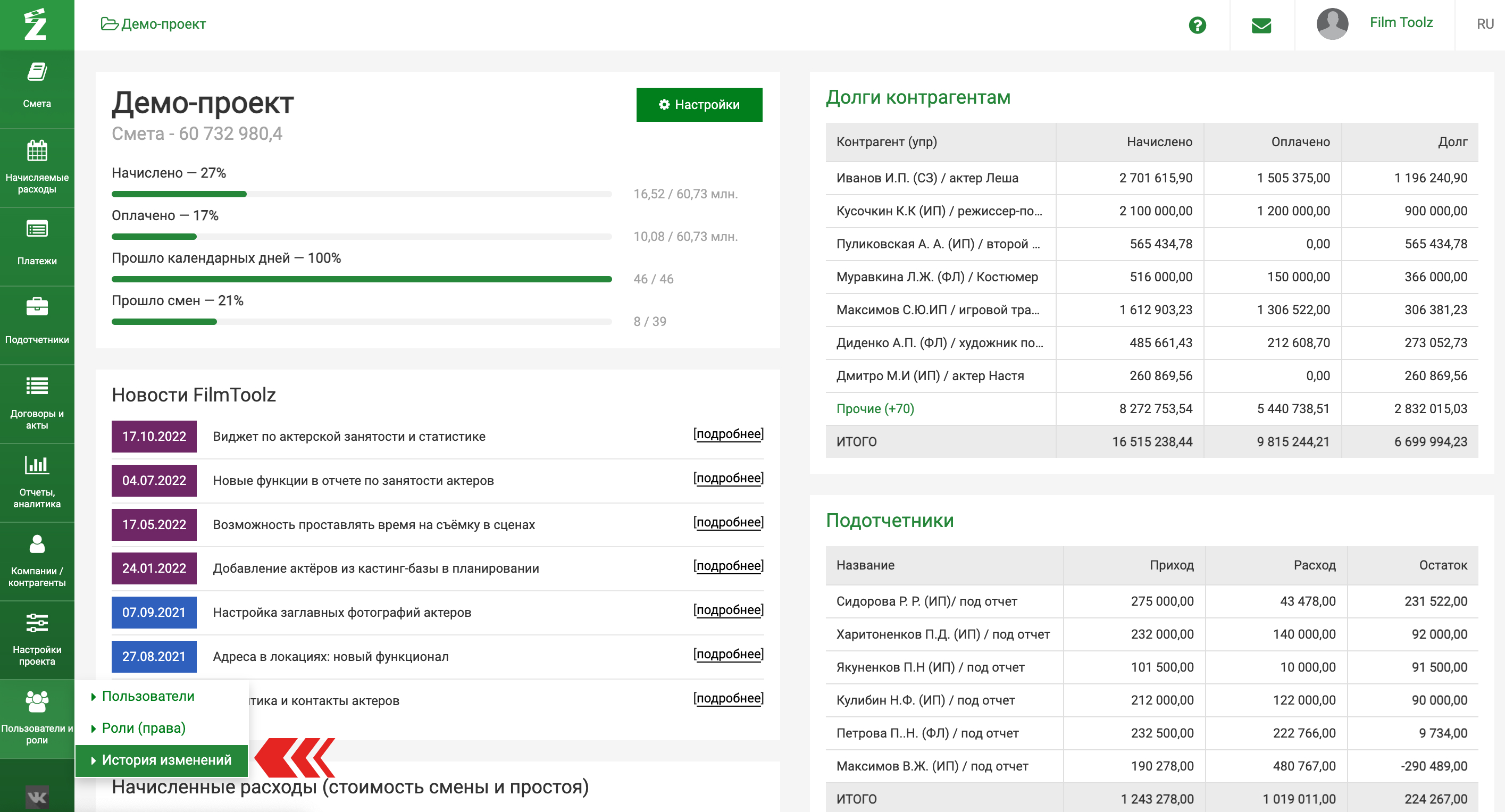Open подробнее link for 17.10.2022 news
This screenshot has width=1505, height=812.
(728, 434)
